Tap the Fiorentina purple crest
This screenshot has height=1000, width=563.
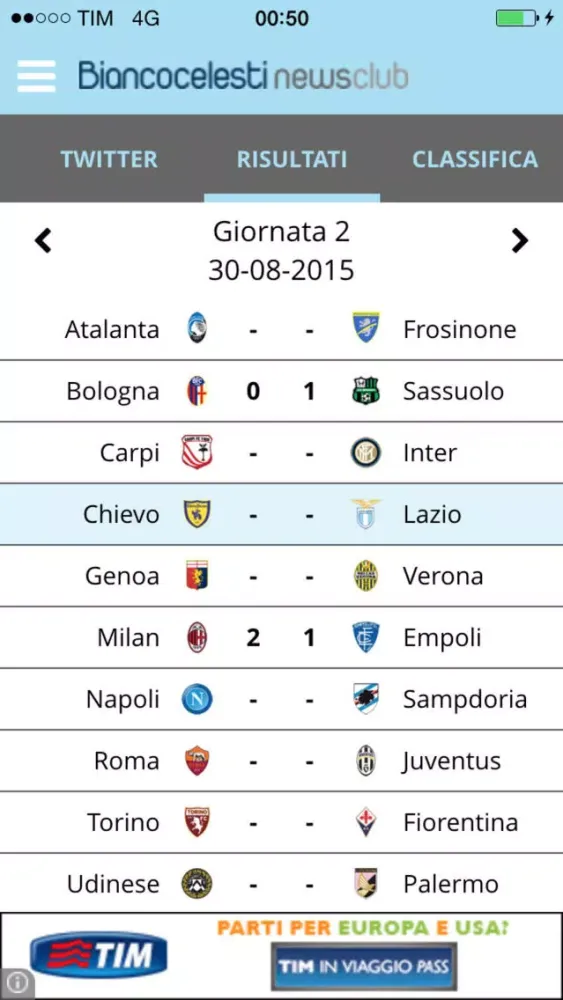365,822
